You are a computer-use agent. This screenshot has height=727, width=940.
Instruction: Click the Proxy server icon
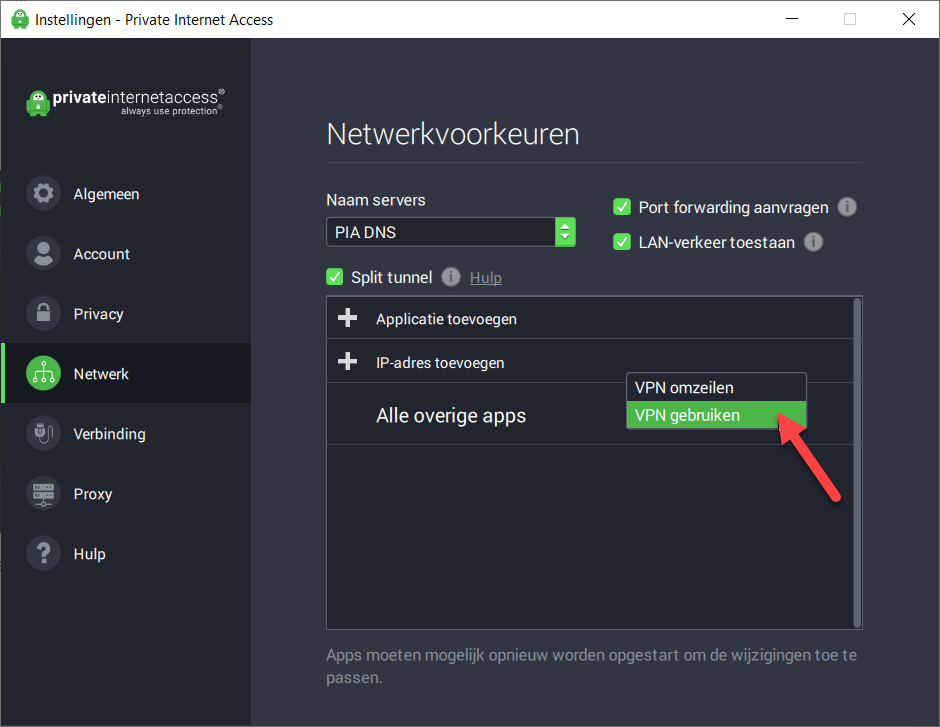pyautogui.click(x=43, y=493)
